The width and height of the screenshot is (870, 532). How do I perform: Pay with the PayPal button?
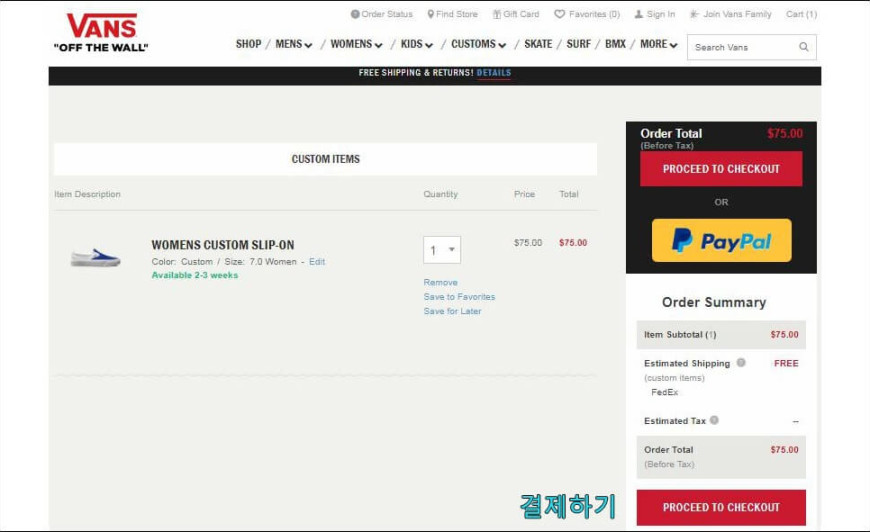coord(721,240)
